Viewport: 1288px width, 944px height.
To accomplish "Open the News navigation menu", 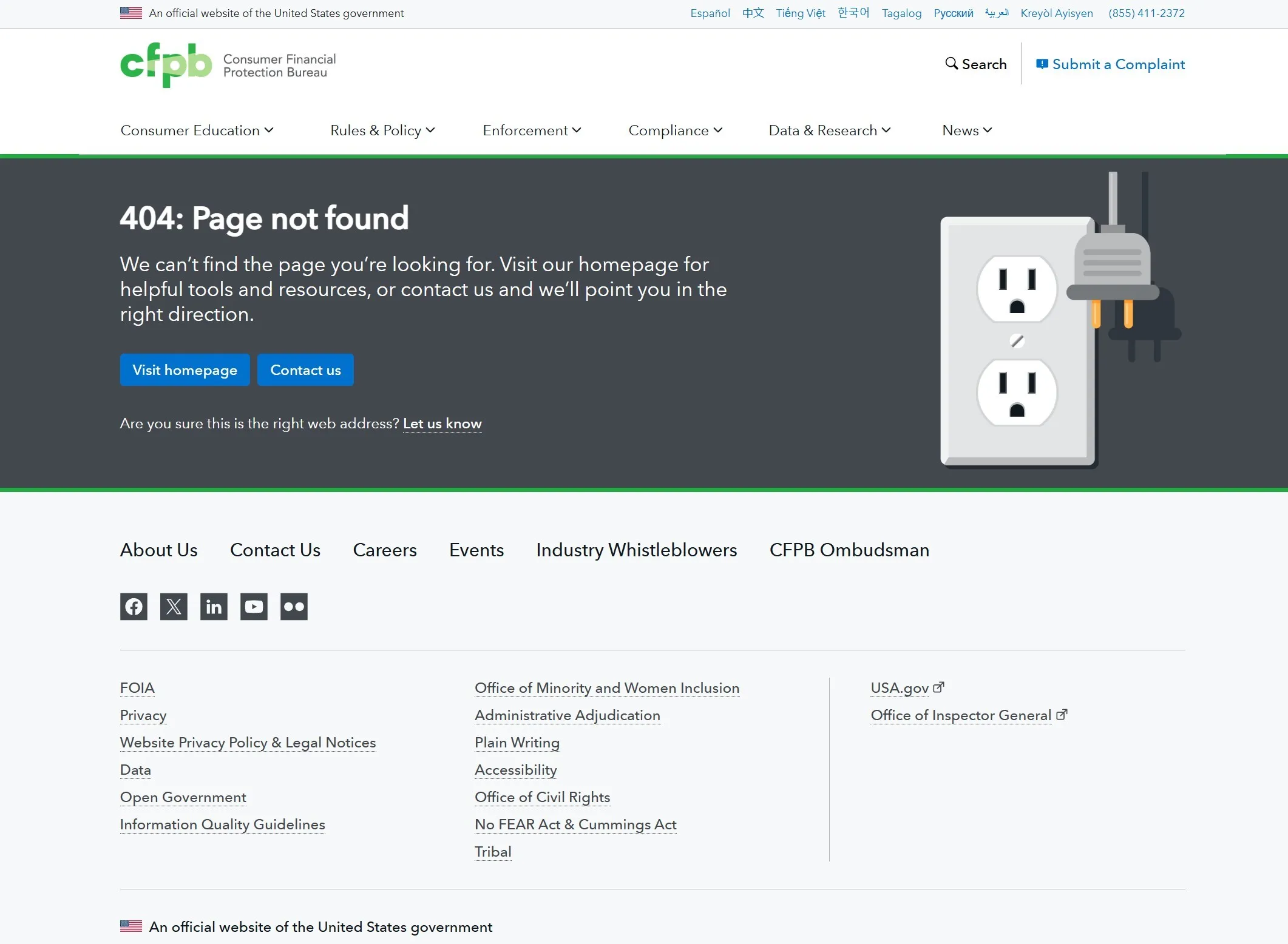I will pyautogui.click(x=966, y=130).
